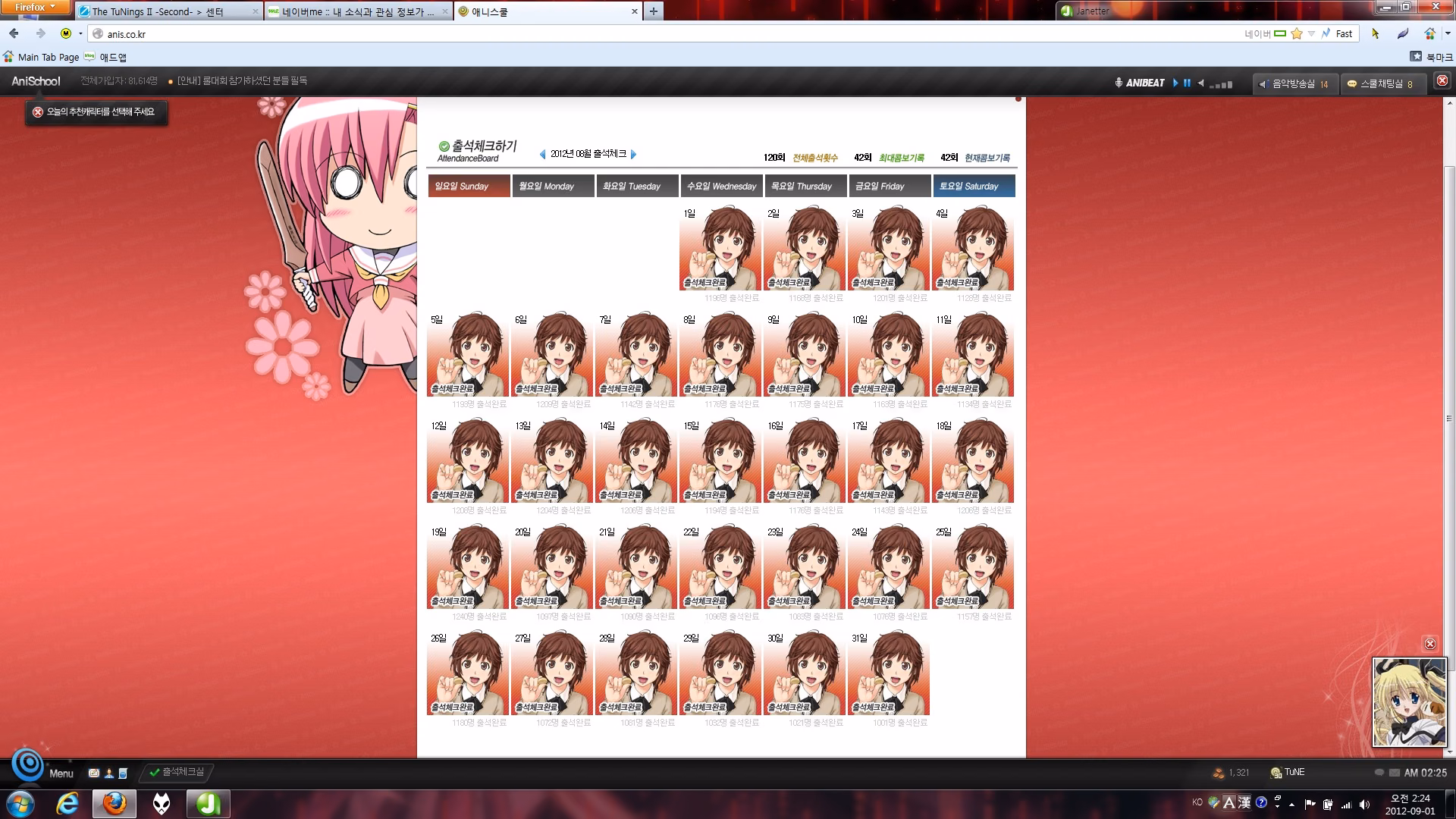Open the Janetter taskbar icon
The image size is (1456, 819).
point(209,804)
